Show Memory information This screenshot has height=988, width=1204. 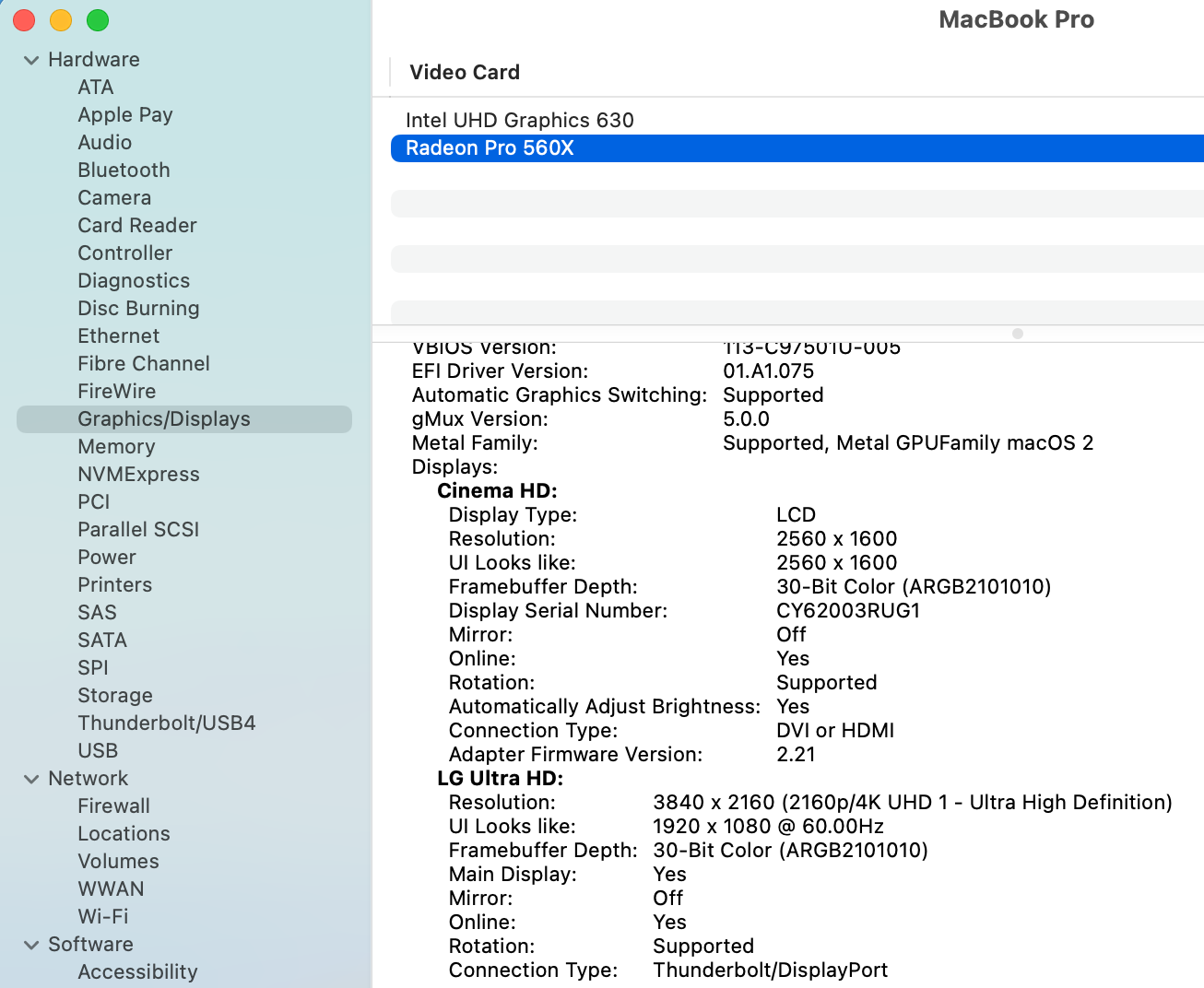pos(116,447)
